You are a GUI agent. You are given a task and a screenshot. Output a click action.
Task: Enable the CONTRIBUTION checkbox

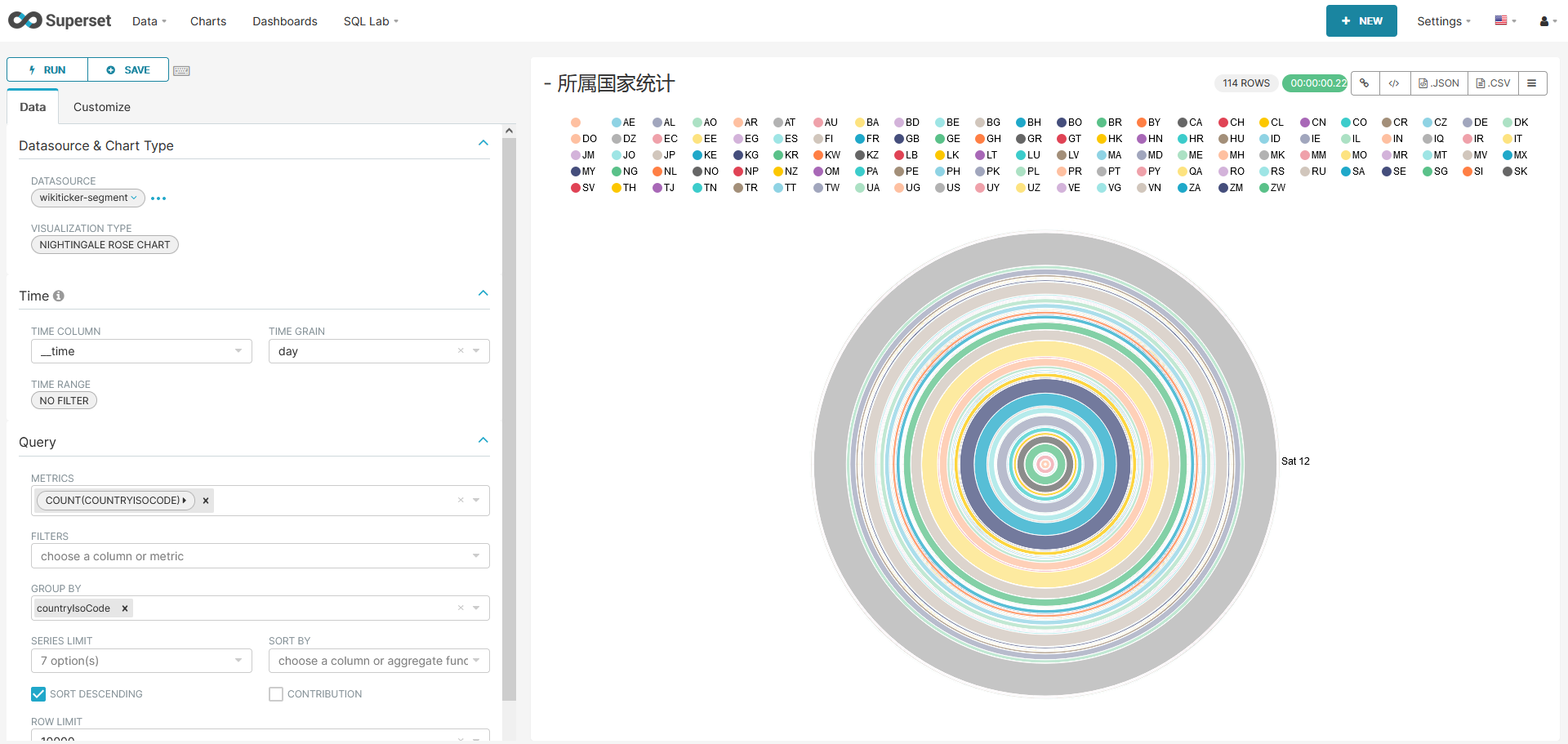tap(276, 693)
